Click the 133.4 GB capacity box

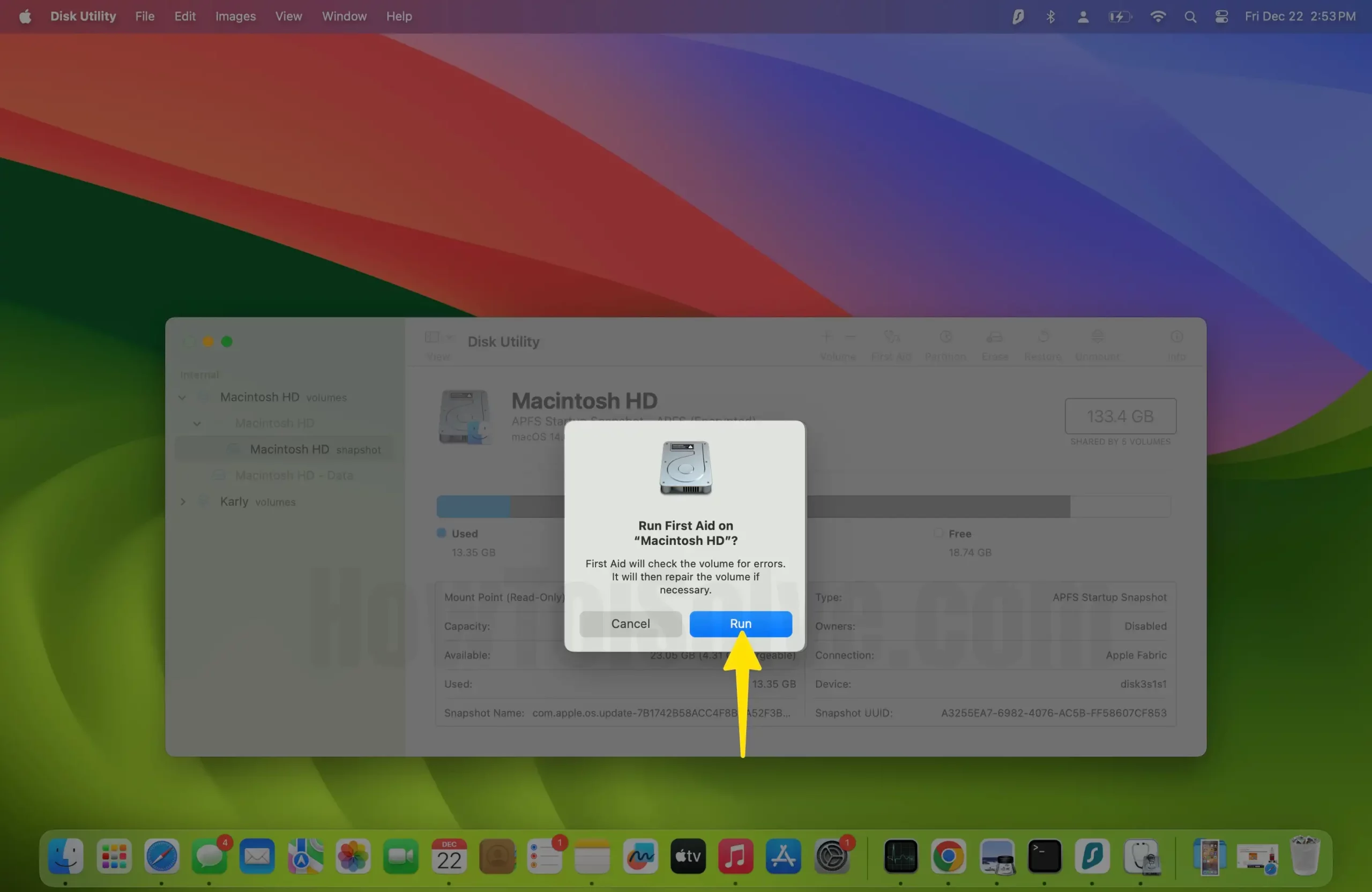click(1120, 416)
